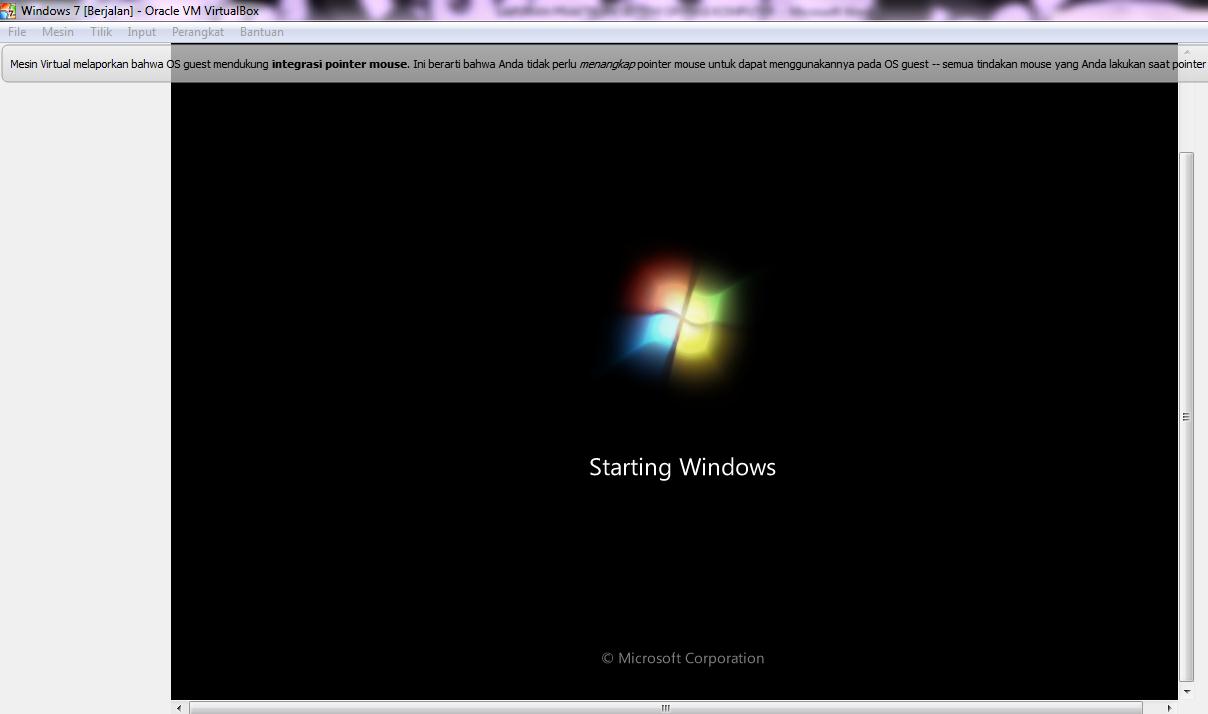Click the horizontal scrollbar right arrow
The image size is (1208, 714).
click(x=1169, y=708)
